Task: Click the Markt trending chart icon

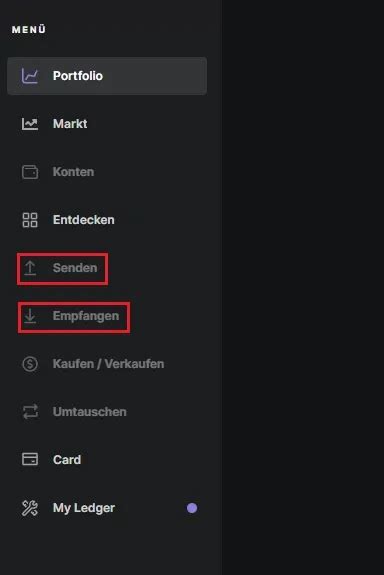Action: (x=30, y=124)
